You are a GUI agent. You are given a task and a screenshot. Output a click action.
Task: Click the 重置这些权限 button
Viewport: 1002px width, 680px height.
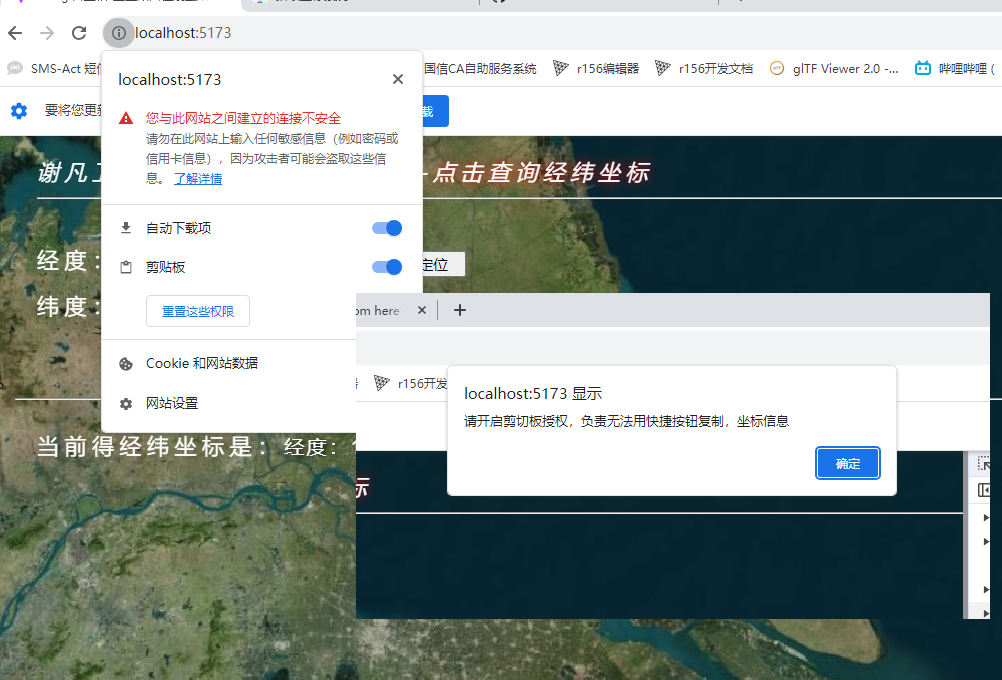point(198,311)
